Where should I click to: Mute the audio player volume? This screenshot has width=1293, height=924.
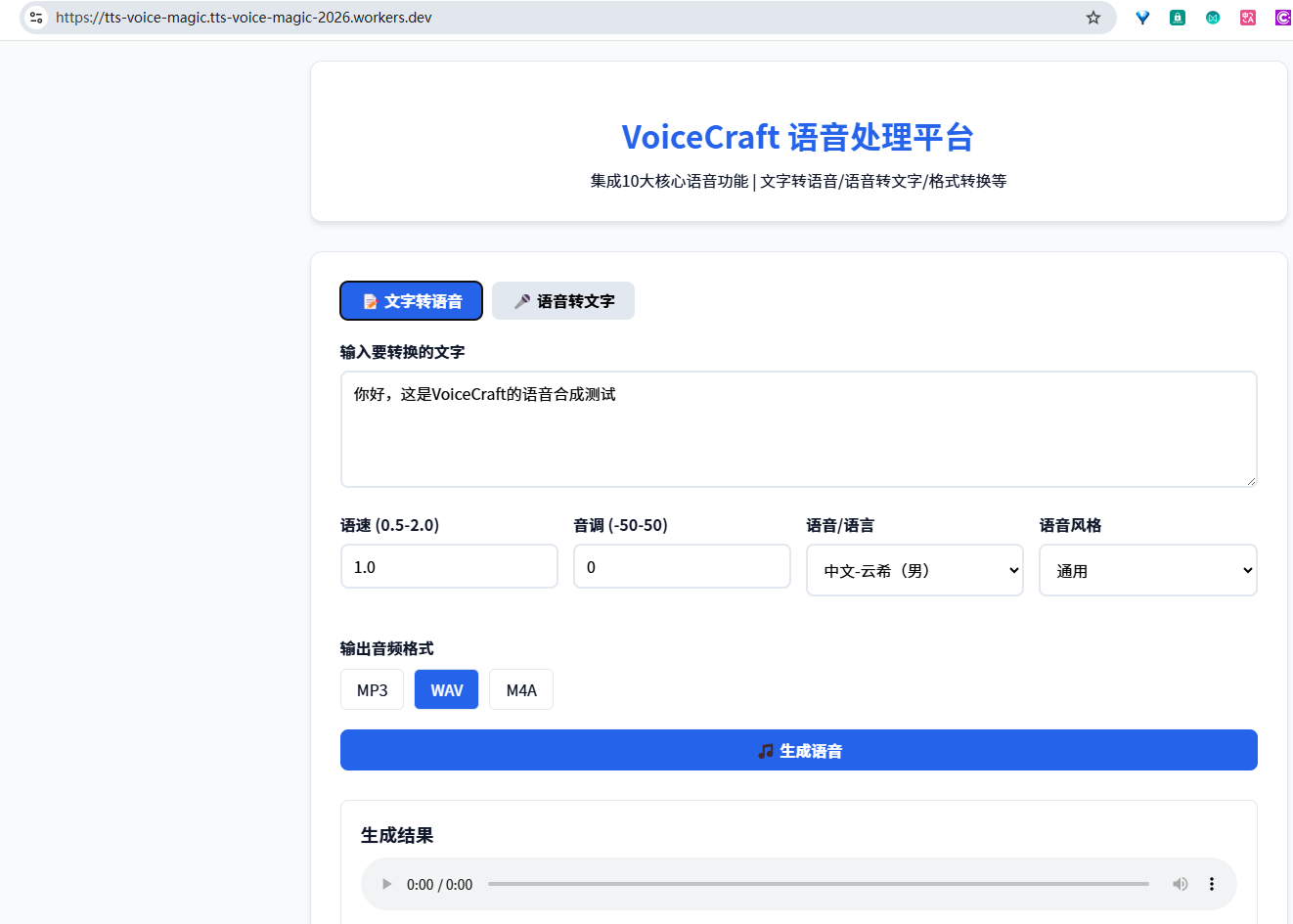(x=1181, y=884)
